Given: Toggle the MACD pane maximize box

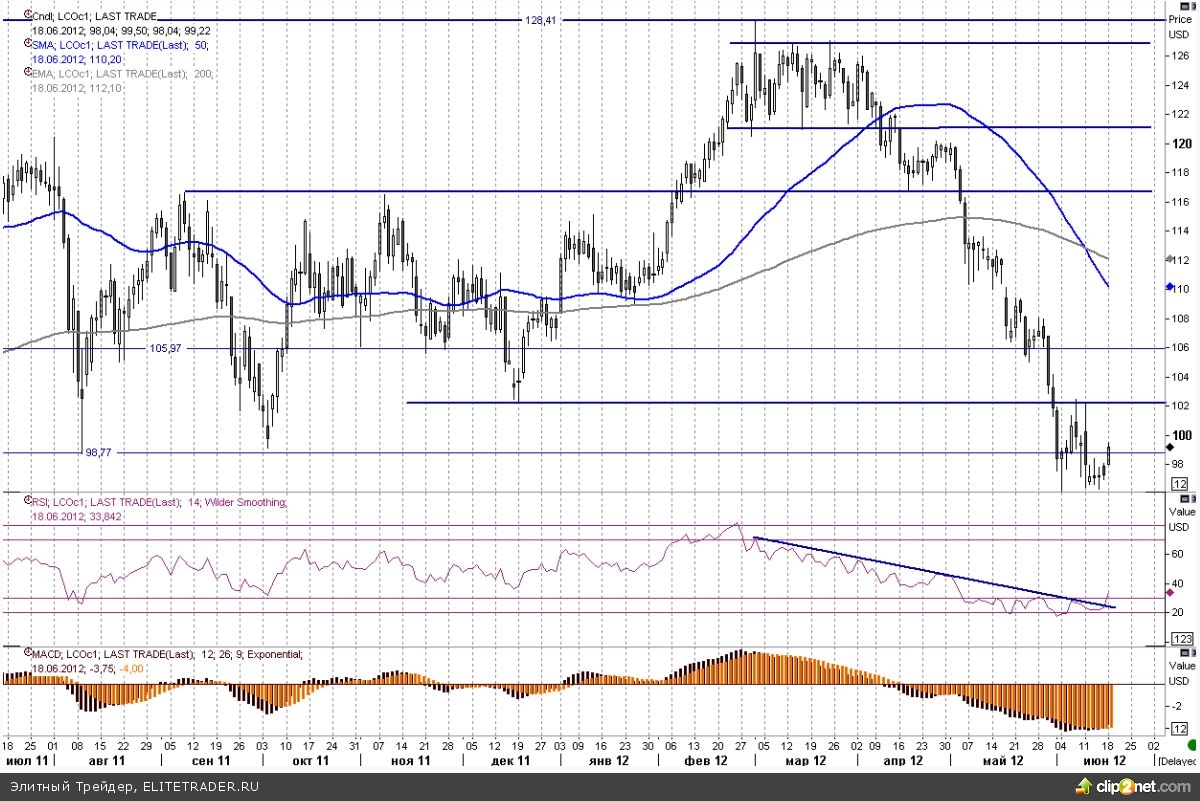Looking at the screenshot, I should pos(1186,652).
